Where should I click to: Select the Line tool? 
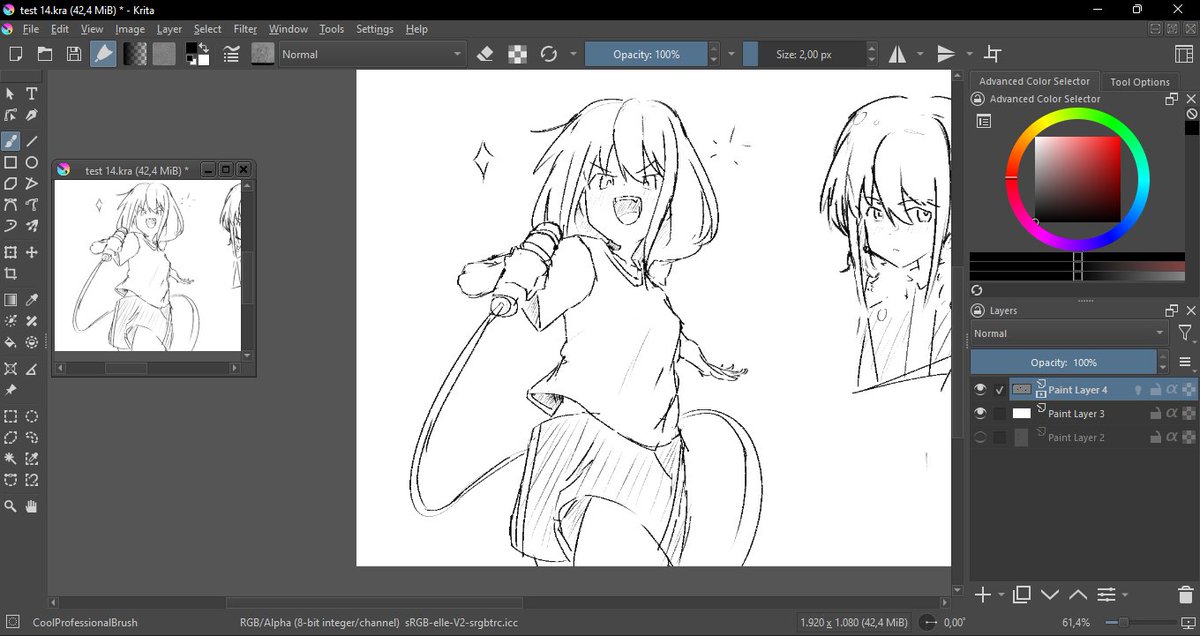(32, 141)
